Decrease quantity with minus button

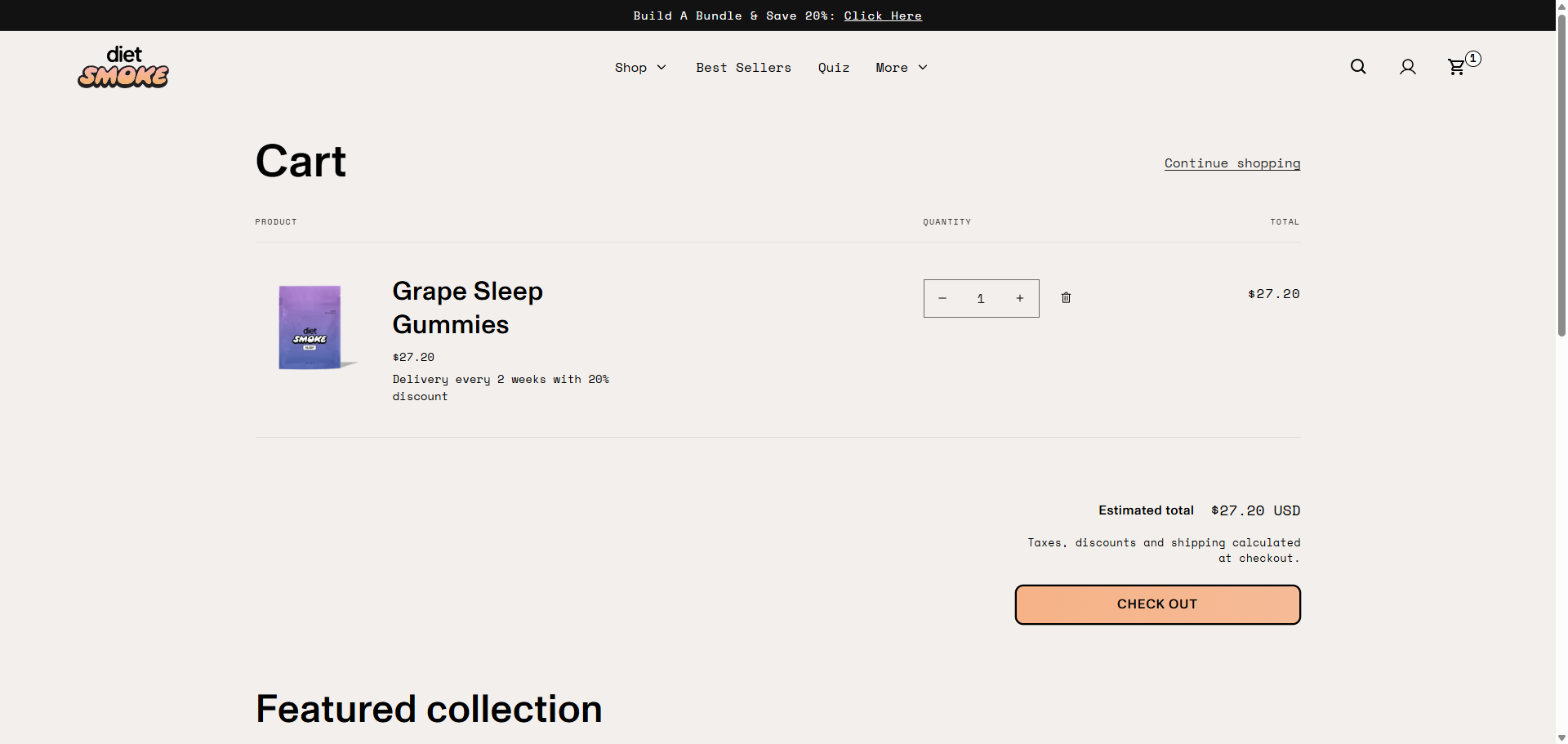[942, 298]
